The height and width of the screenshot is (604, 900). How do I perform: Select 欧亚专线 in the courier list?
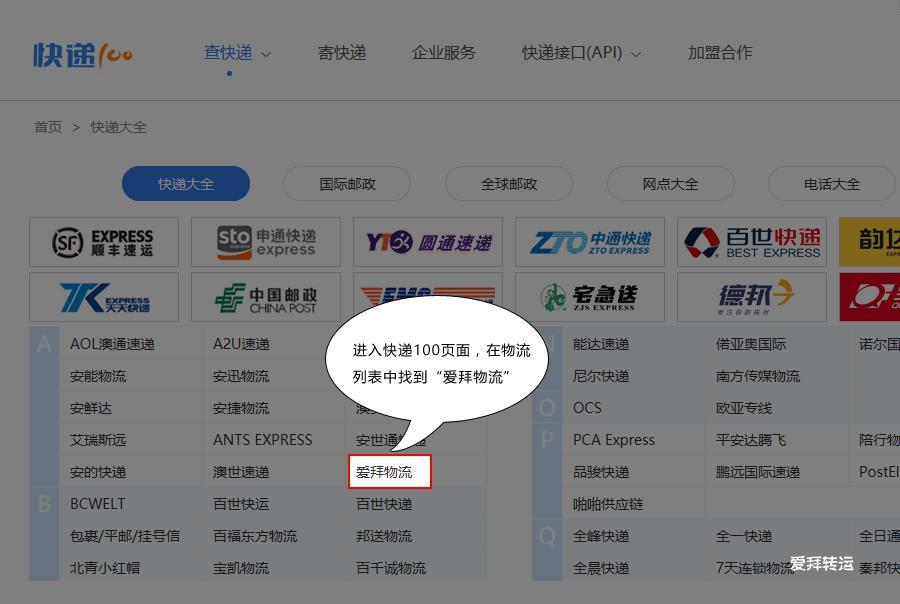[x=744, y=408]
